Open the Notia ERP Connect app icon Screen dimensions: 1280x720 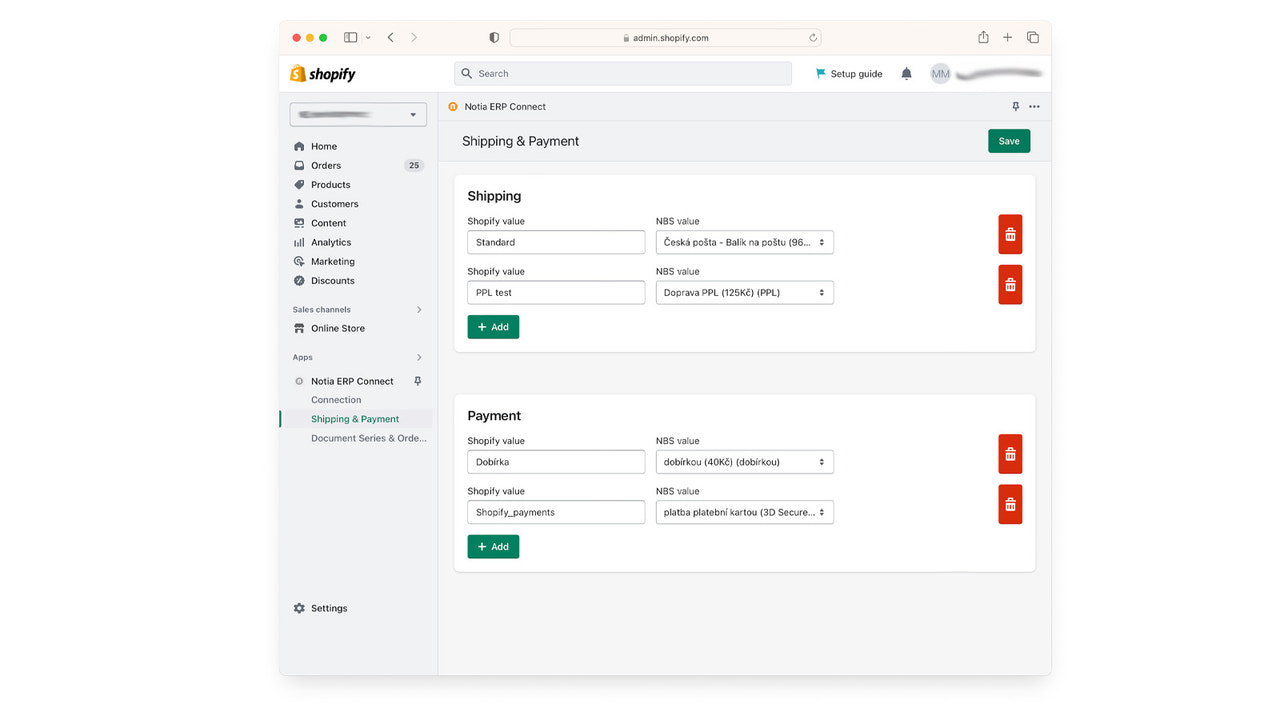298,381
